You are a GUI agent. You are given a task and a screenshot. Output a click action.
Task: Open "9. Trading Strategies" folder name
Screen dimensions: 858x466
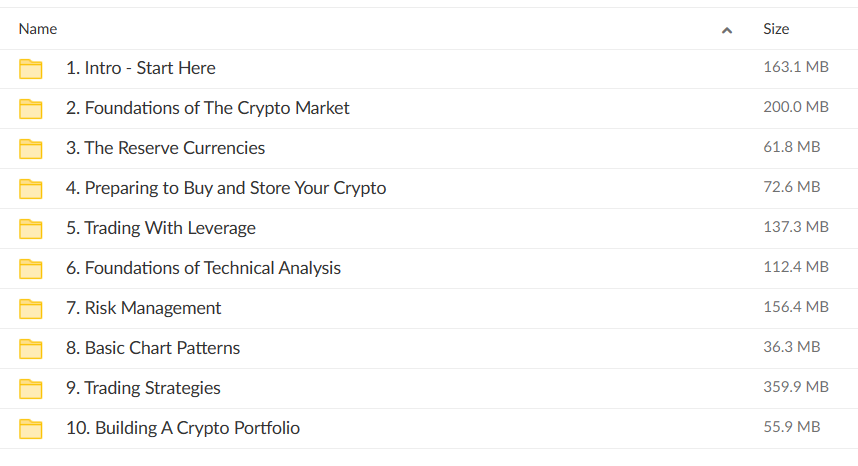pyautogui.click(x=143, y=388)
